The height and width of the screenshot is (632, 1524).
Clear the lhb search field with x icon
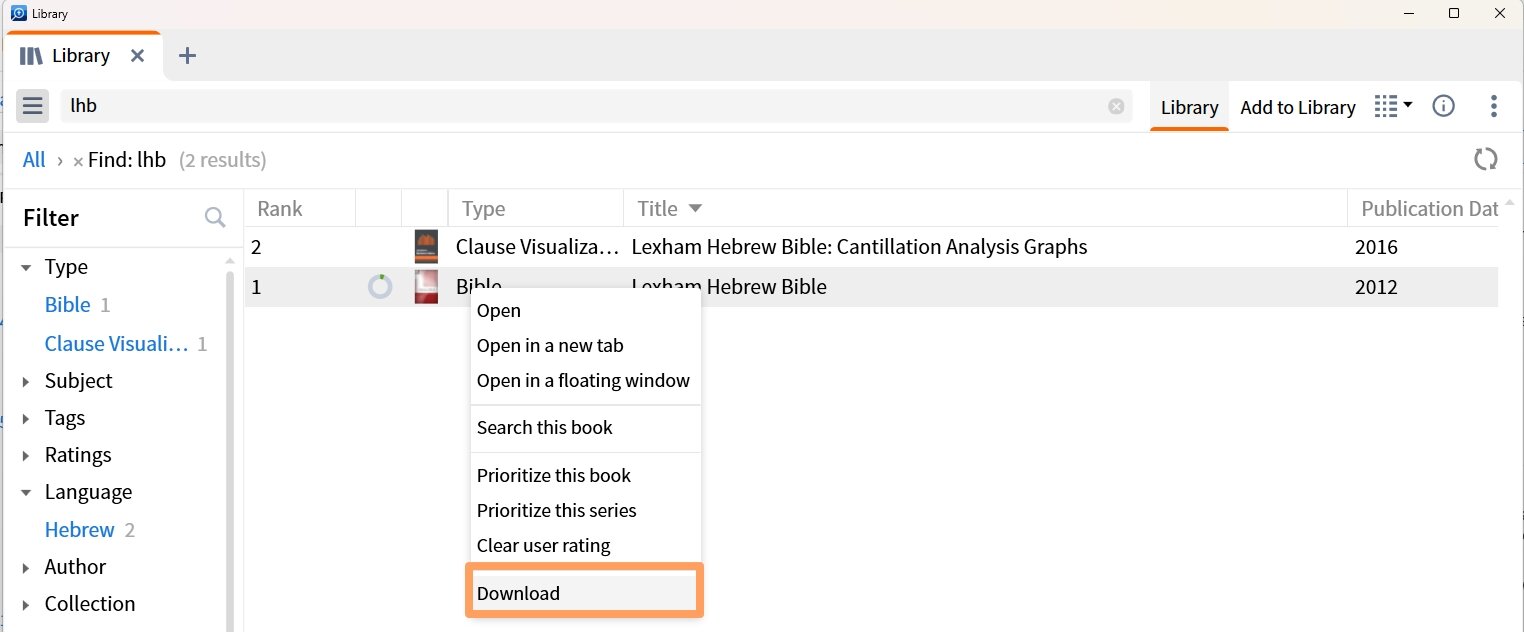coord(1116,107)
